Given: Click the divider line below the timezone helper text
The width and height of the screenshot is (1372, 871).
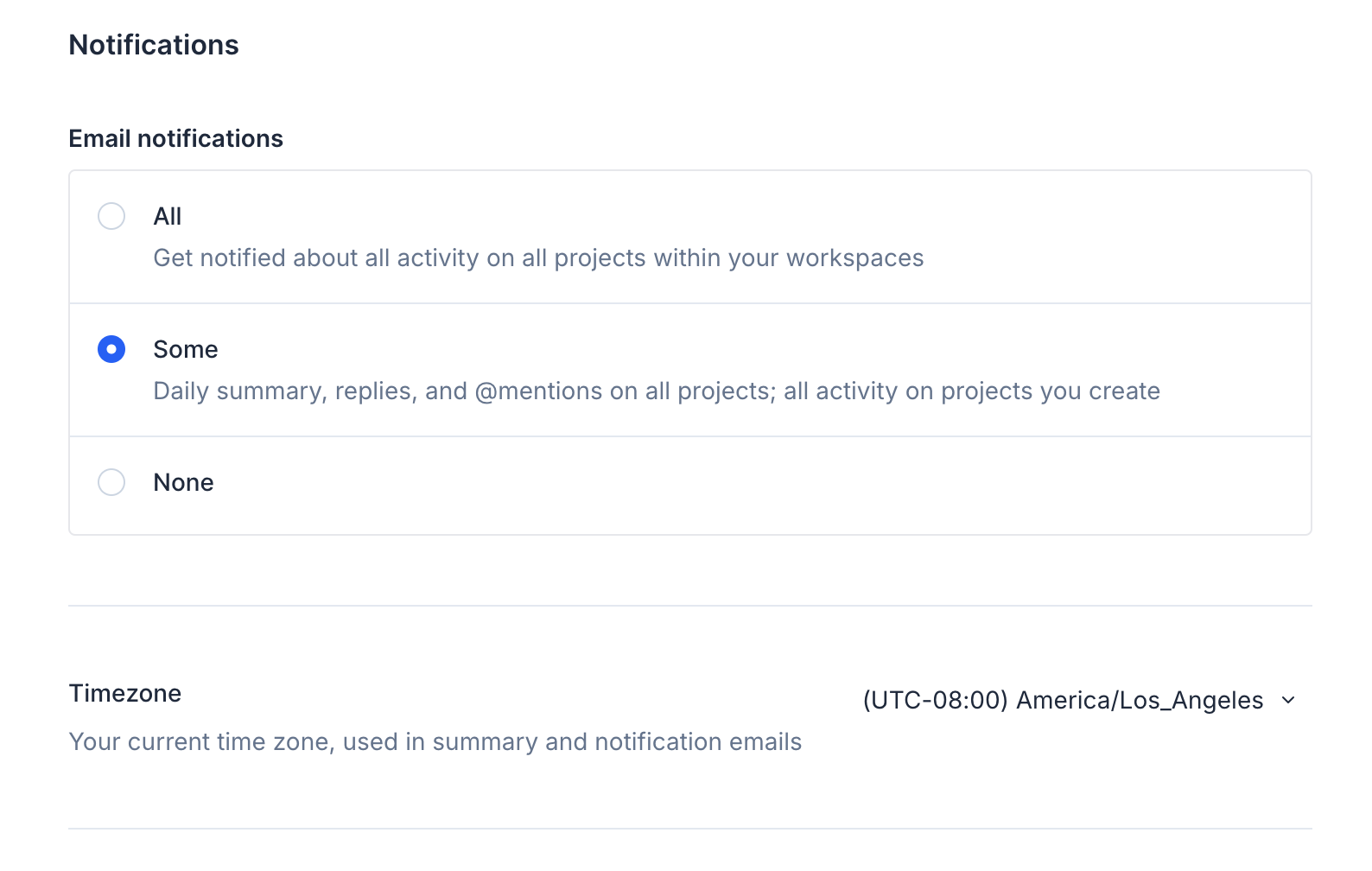Looking at the screenshot, I should point(689,829).
